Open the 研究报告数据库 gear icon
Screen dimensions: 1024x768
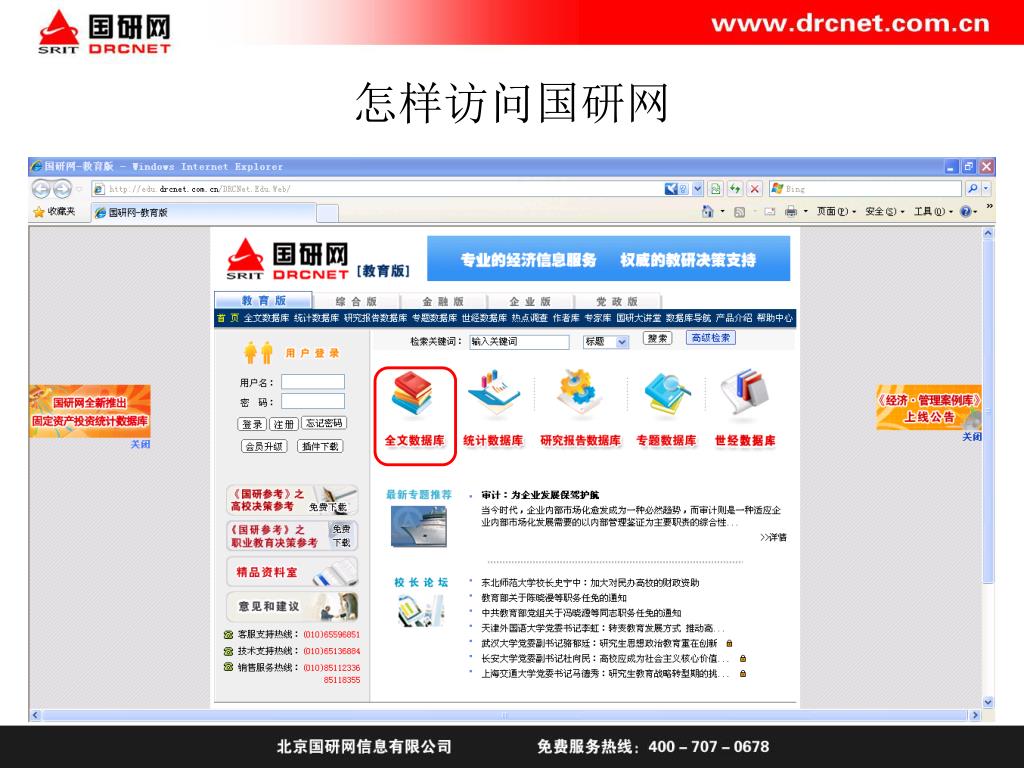pyautogui.click(x=579, y=392)
